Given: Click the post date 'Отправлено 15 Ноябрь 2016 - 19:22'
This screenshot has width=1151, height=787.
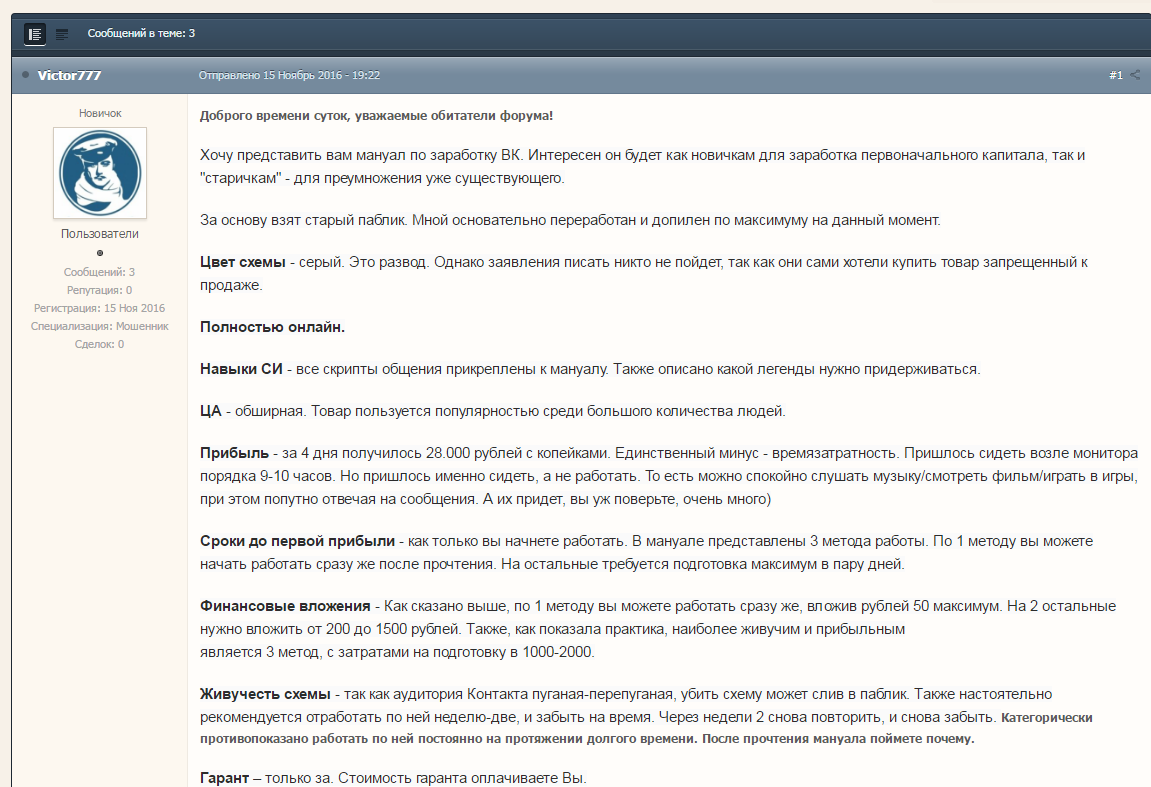Looking at the screenshot, I should (x=289, y=75).
